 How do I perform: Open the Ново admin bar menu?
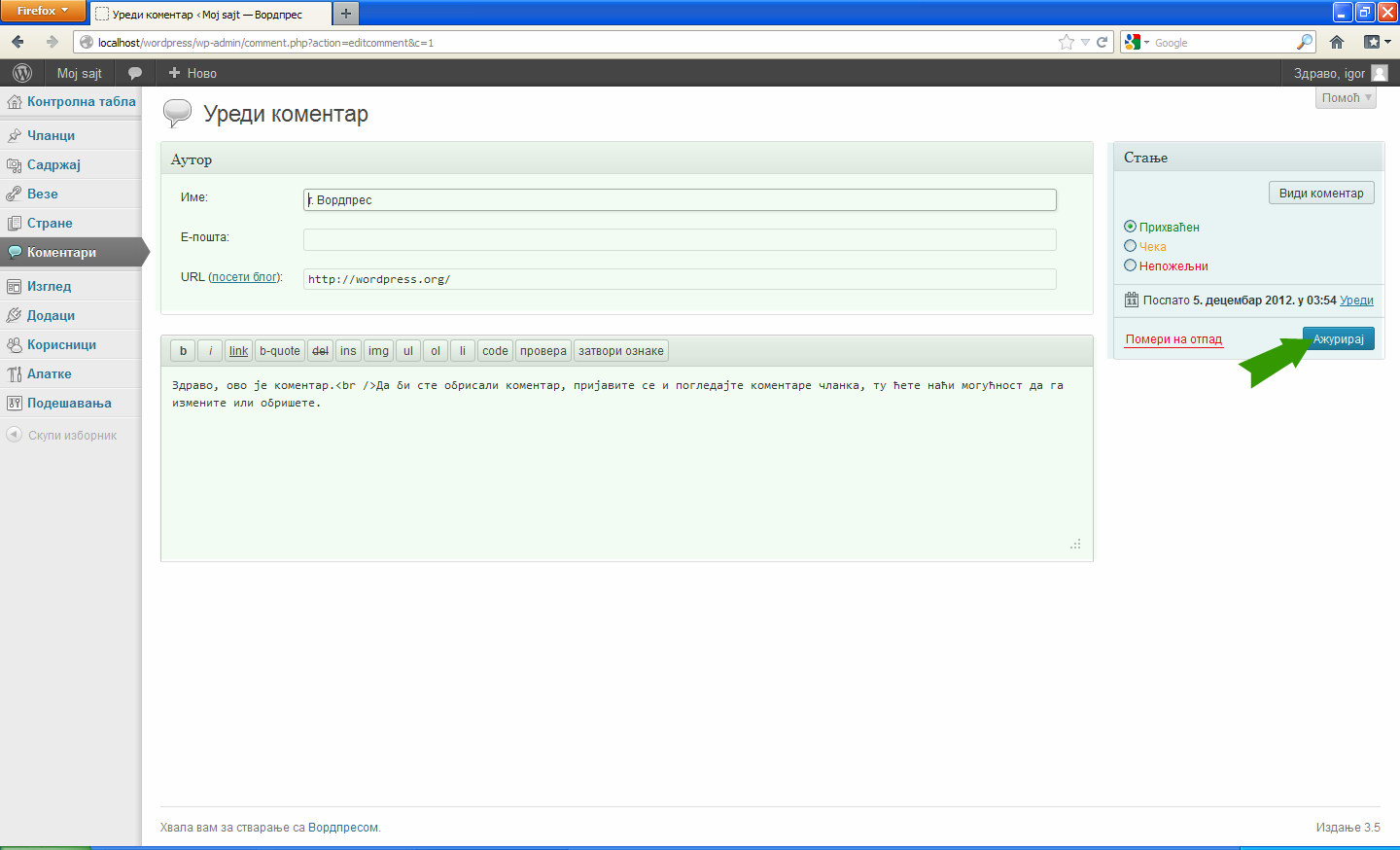(192, 73)
